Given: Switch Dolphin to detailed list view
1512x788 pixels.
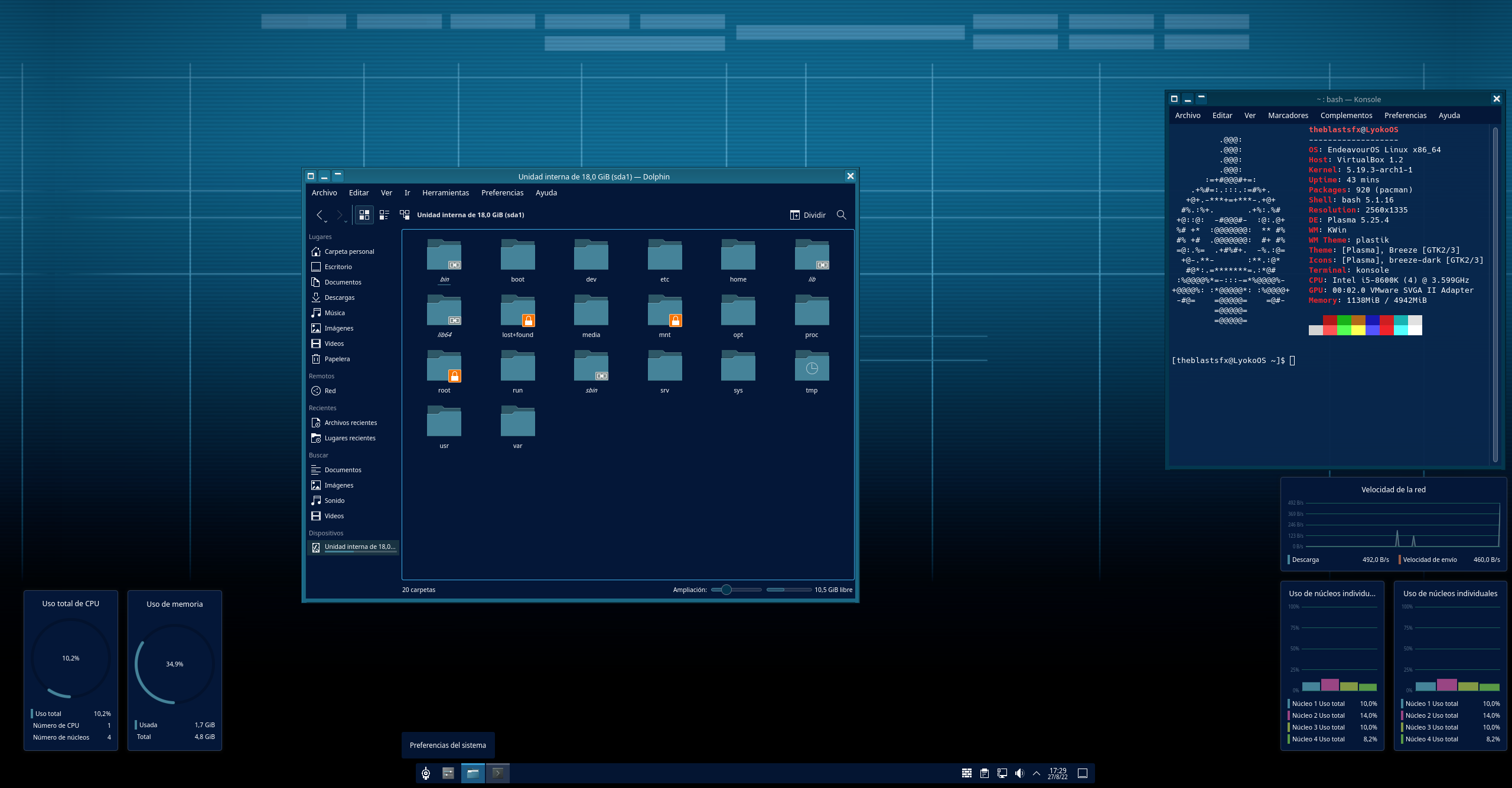Looking at the screenshot, I should tap(384, 214).
